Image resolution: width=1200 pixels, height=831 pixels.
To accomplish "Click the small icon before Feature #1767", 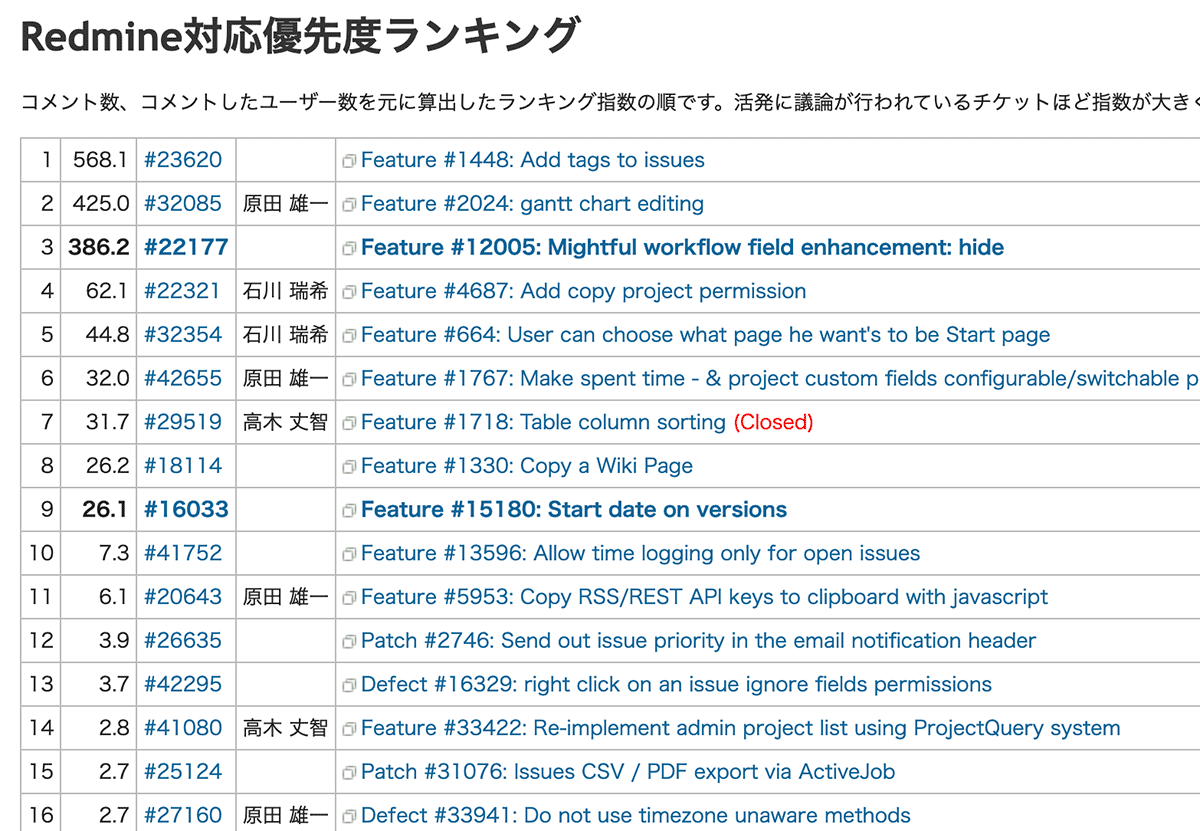I will (349, 379).
